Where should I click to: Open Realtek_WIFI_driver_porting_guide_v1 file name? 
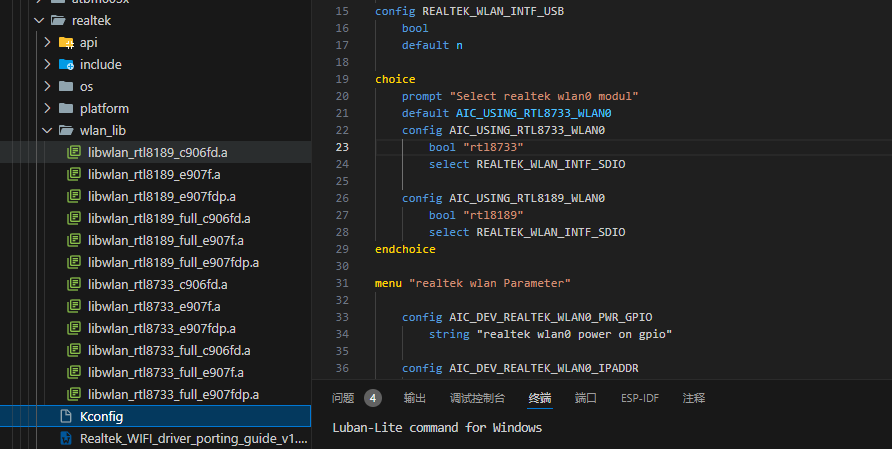coord(193,439)
